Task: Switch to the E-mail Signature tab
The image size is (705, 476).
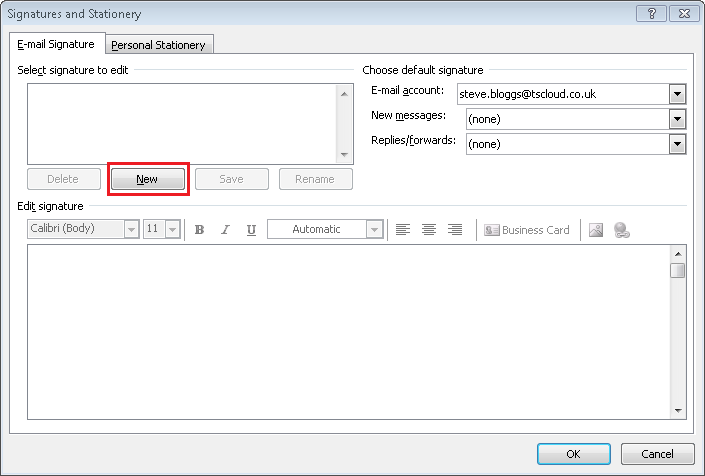Action: coord(56,44)
